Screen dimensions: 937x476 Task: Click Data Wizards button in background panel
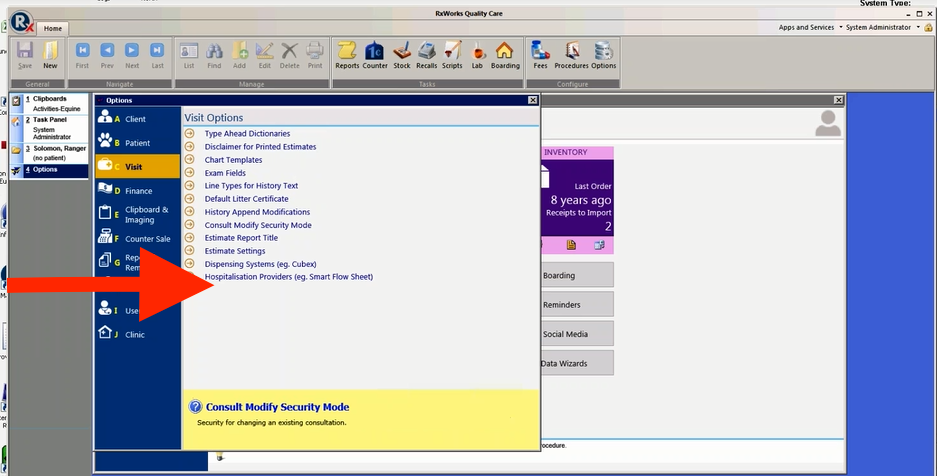click(577, 363)
